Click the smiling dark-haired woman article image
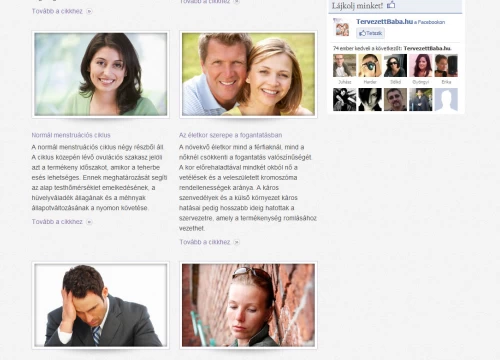Viewport: 500px width, 360px height. click(x=101, y=74)
